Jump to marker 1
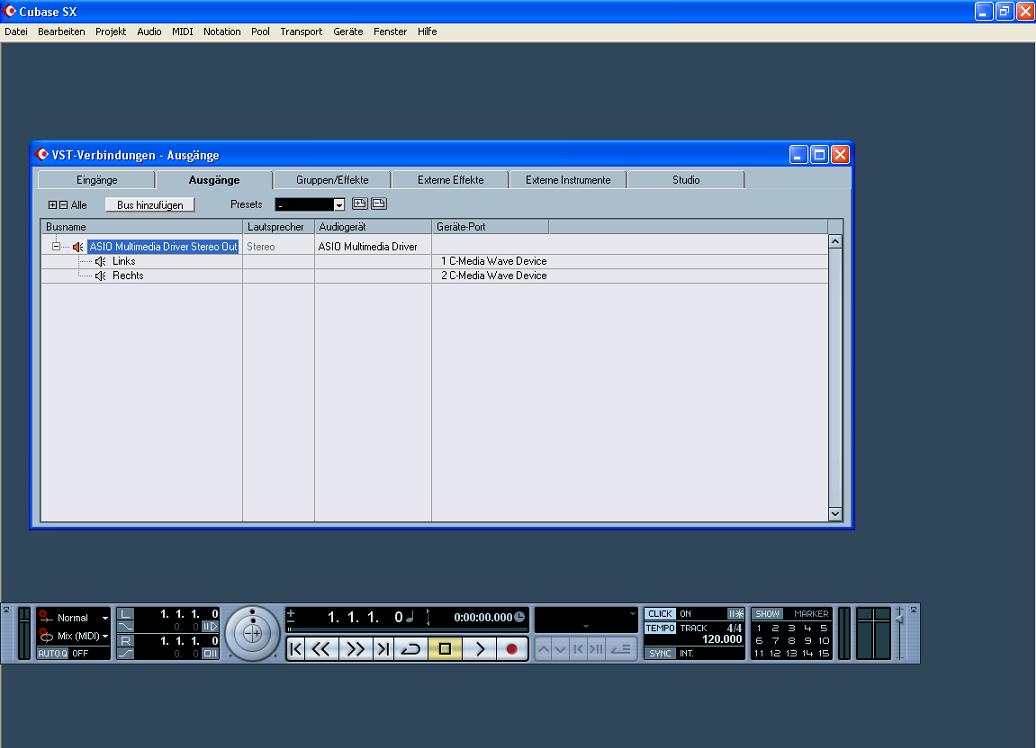The image size is (1036, 748). pyautogui.click(x=759, y=628)
